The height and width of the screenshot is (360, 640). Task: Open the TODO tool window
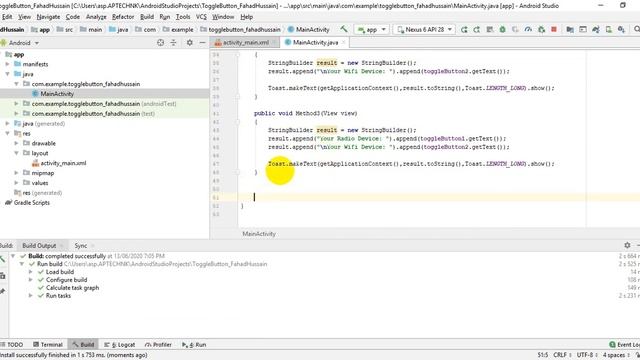(12, 344)
